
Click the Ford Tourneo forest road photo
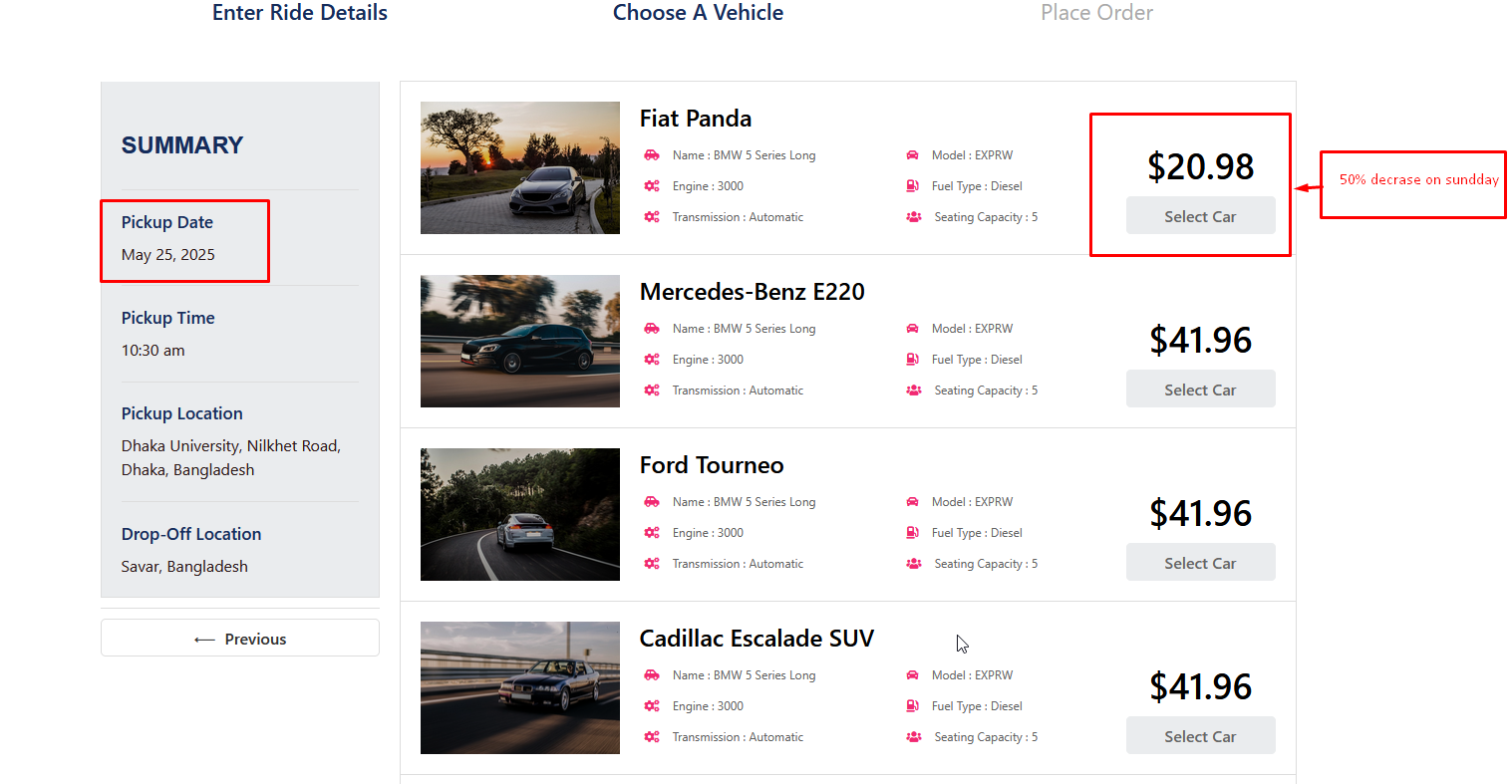(x=520, y=515)
